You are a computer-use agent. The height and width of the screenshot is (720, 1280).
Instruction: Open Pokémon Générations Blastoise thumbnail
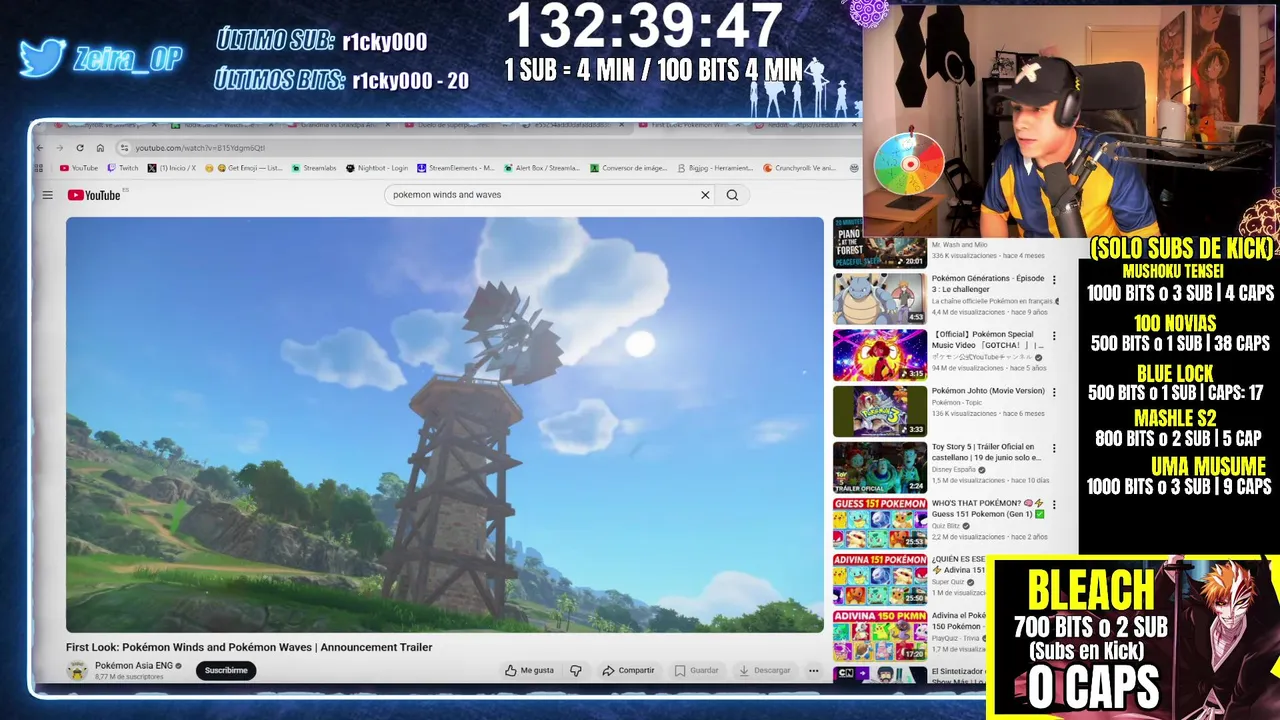(880, 298)
